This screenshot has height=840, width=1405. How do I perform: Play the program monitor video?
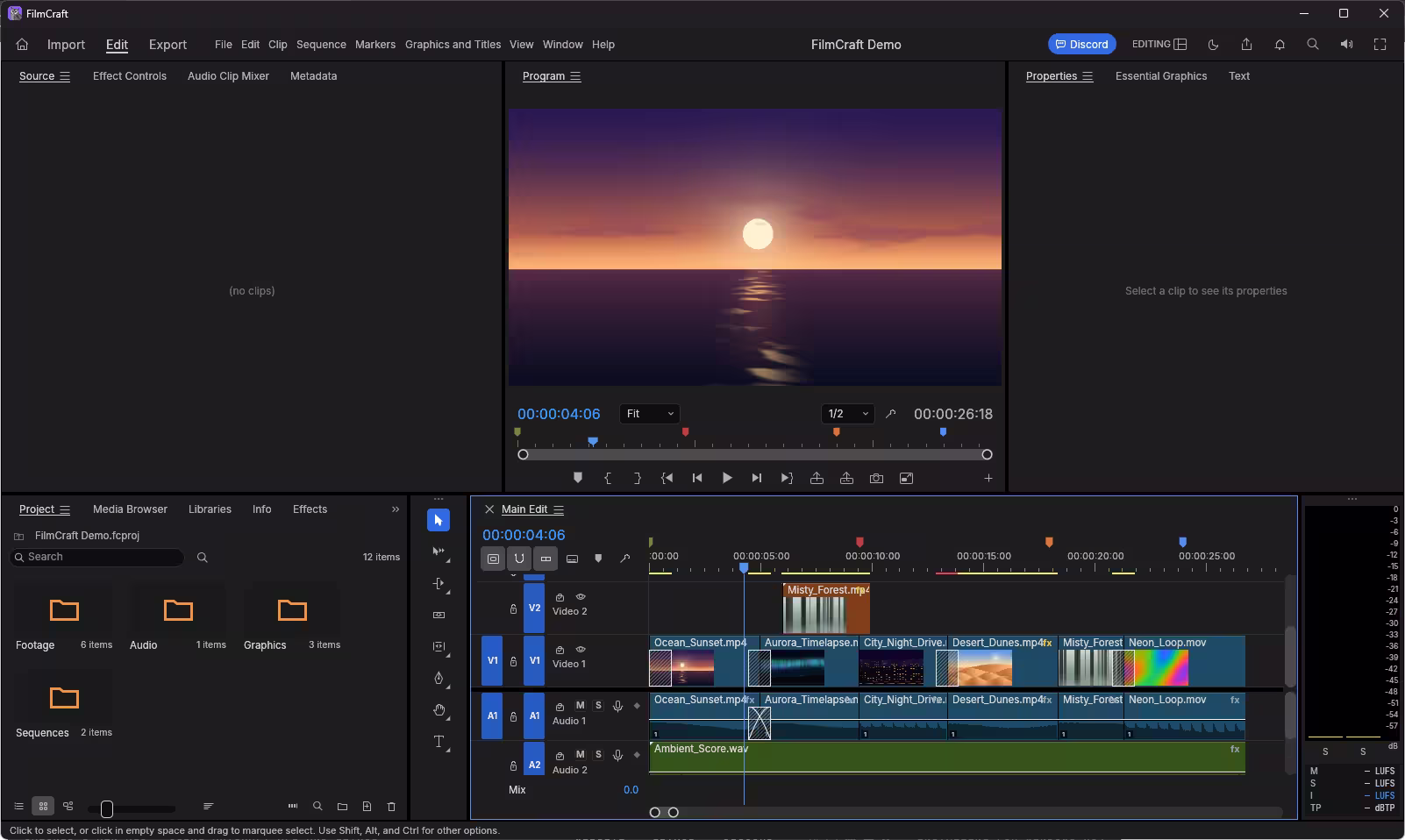click(727, 478)
